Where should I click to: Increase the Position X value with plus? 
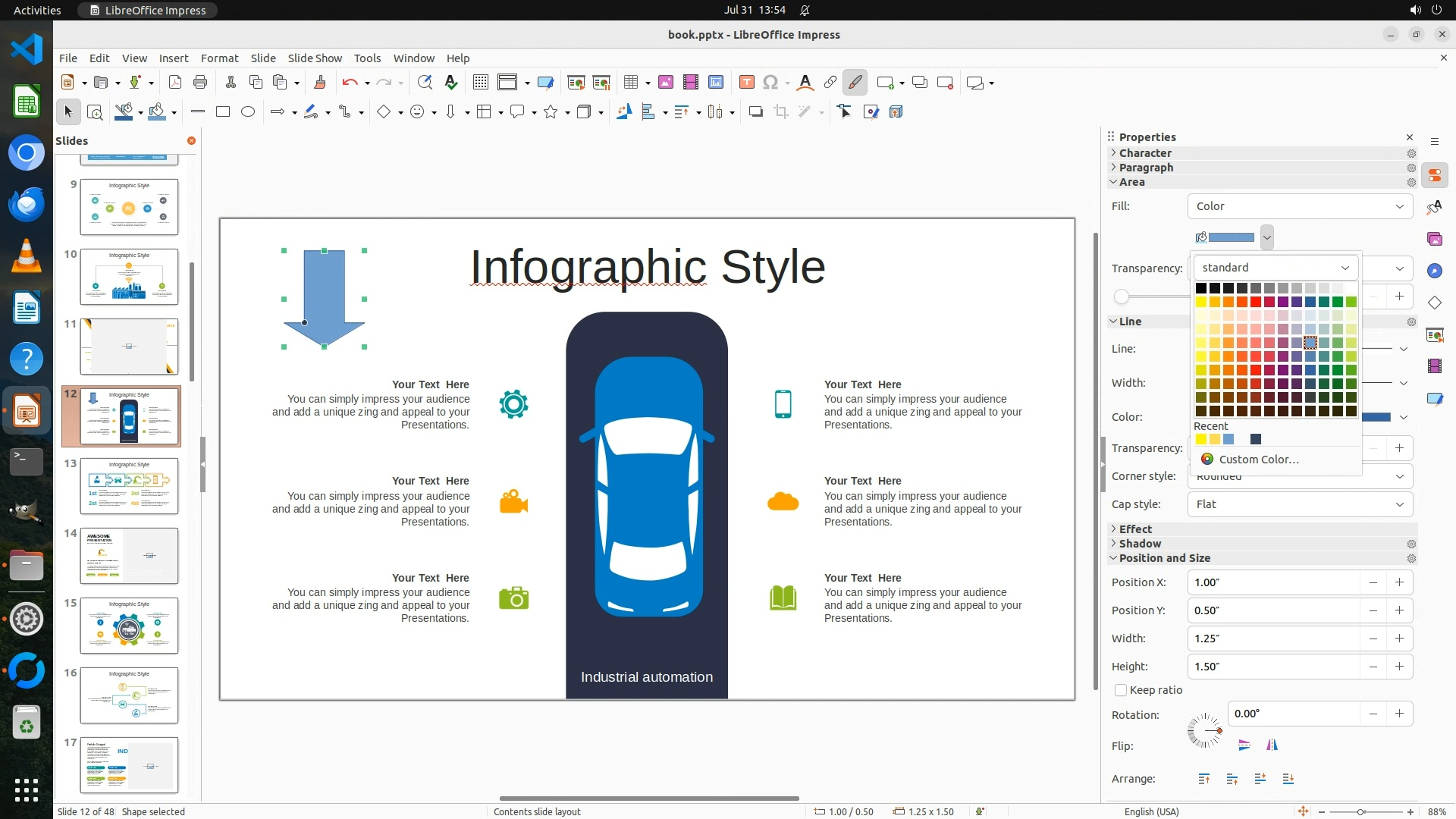click(x=1399, y=582)
